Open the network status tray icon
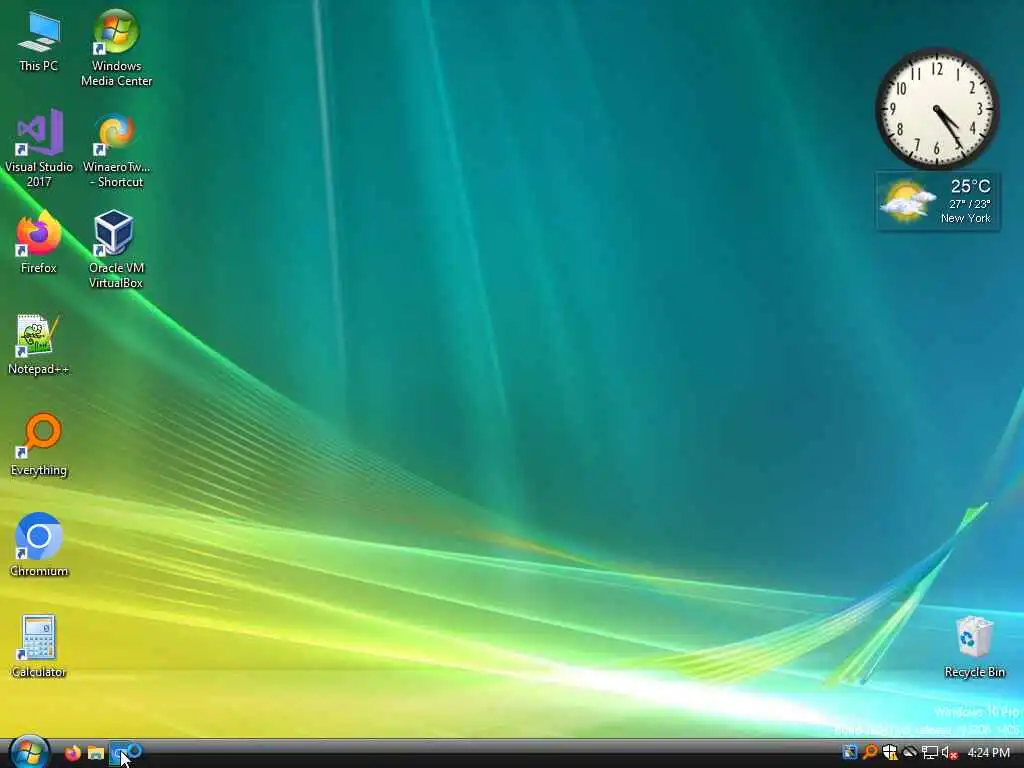This screenshot has width=1024, height=768. pyautogui.click(x=930, y=753)
